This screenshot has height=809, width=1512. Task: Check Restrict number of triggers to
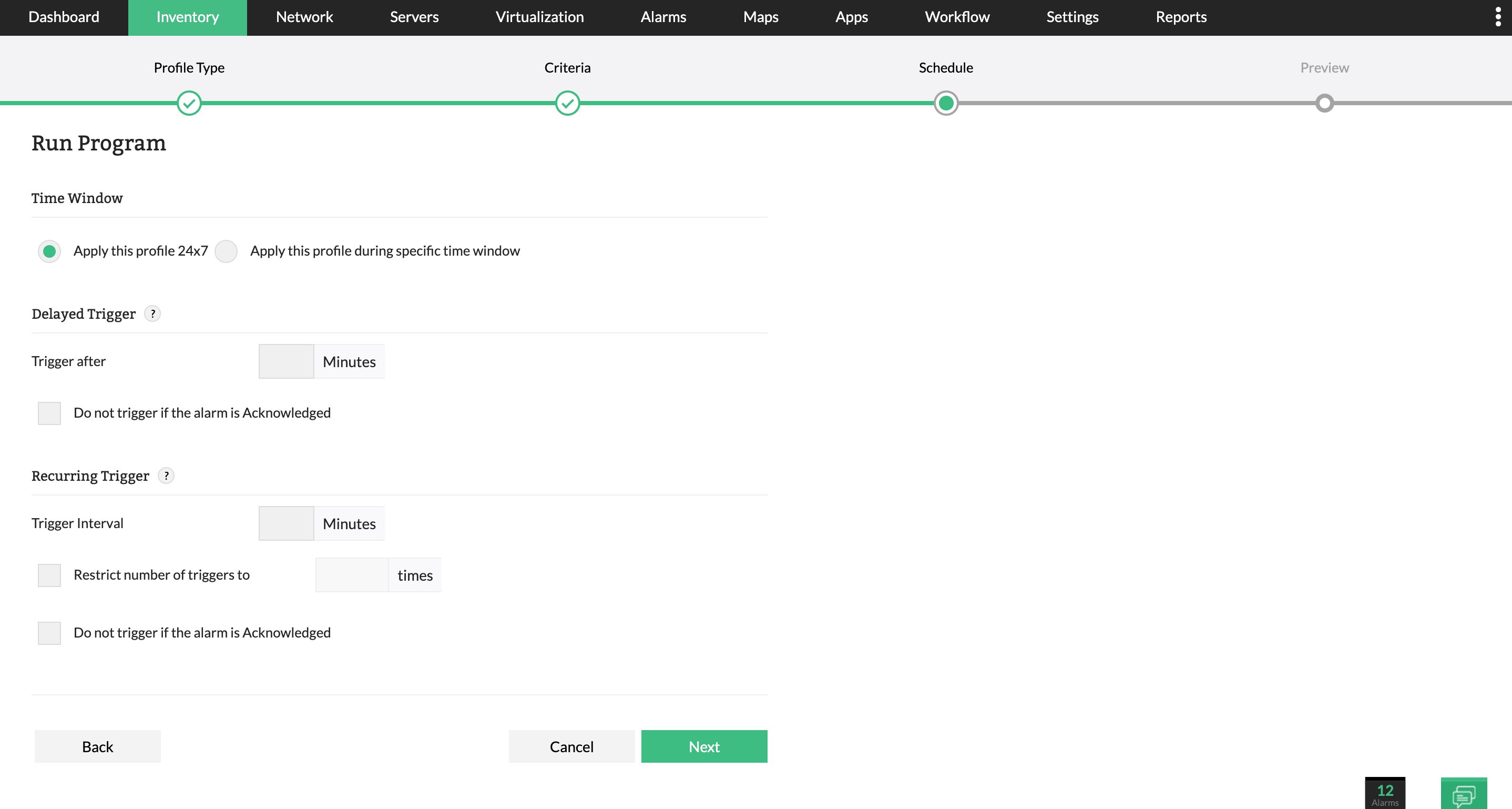49,575
